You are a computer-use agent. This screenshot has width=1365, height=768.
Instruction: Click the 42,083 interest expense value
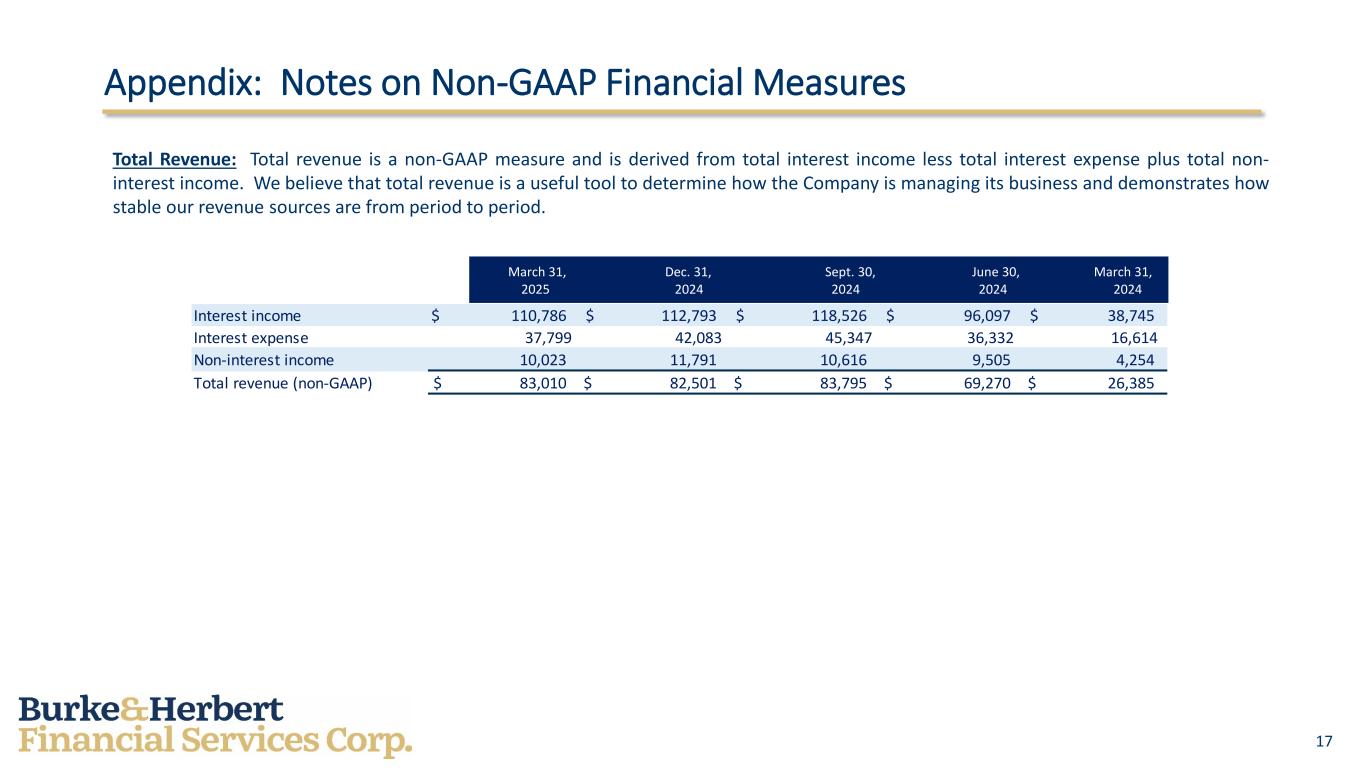(698, 338)
